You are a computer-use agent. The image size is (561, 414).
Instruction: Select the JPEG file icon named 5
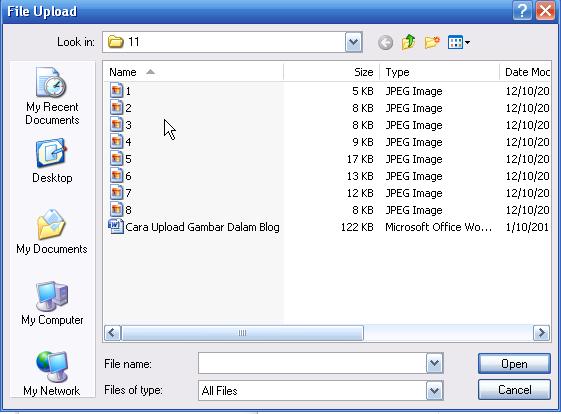[116, 159]
